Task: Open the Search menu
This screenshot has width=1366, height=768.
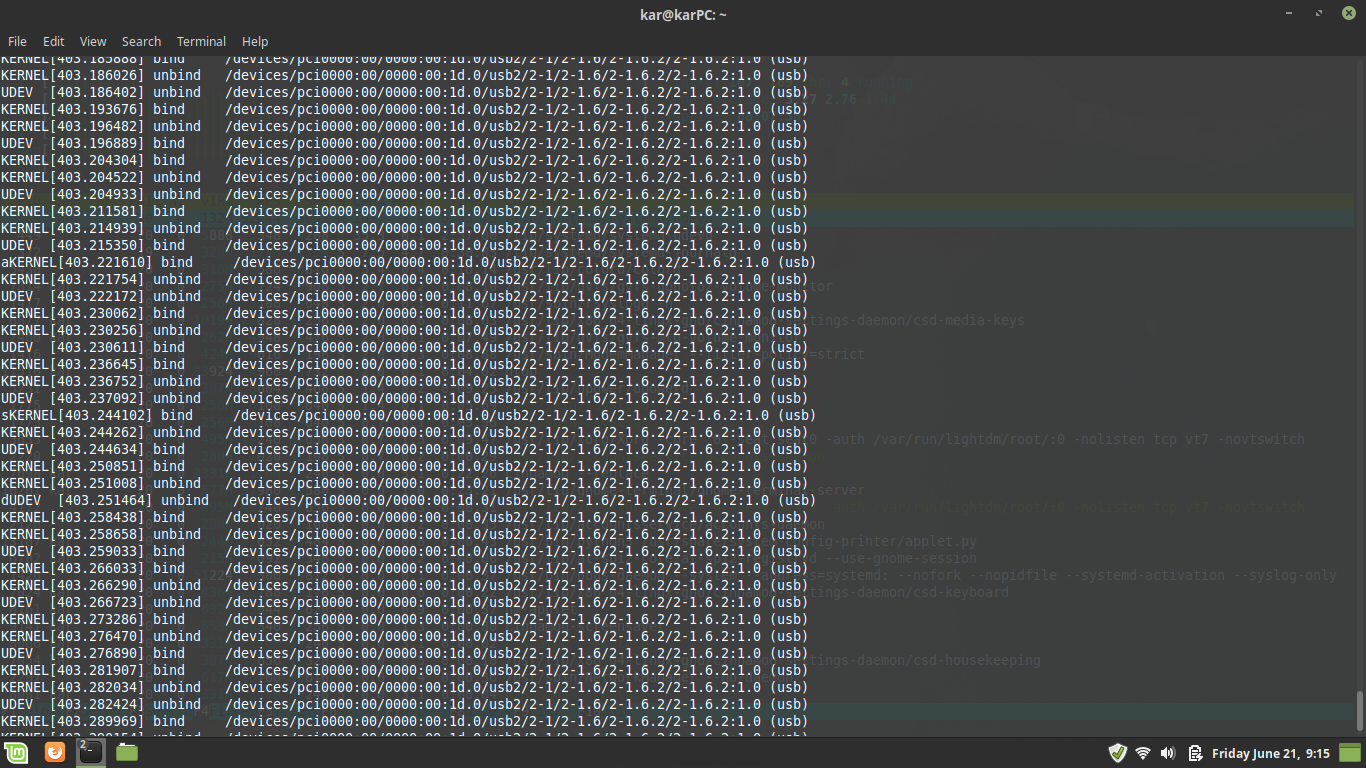Action: (141, 41)
